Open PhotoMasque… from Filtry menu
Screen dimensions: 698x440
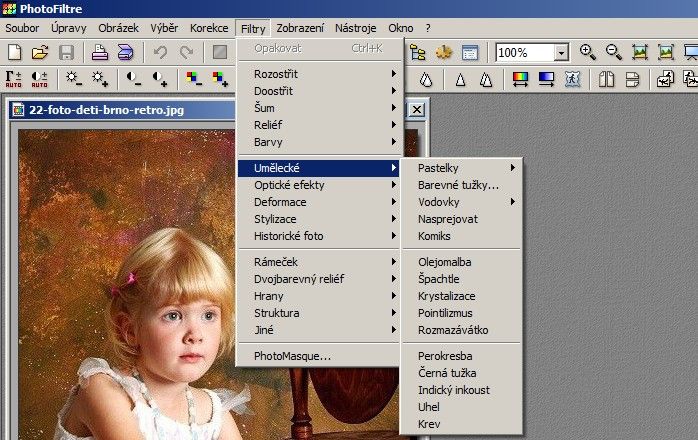pyautogui.click(x=319, y=356)
